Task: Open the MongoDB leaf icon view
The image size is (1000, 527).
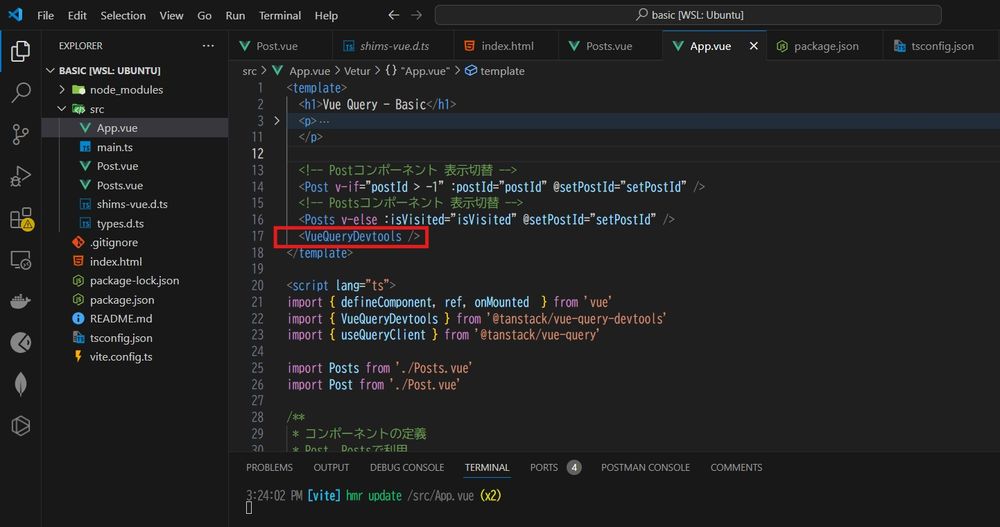Action: tap(20, 384)
